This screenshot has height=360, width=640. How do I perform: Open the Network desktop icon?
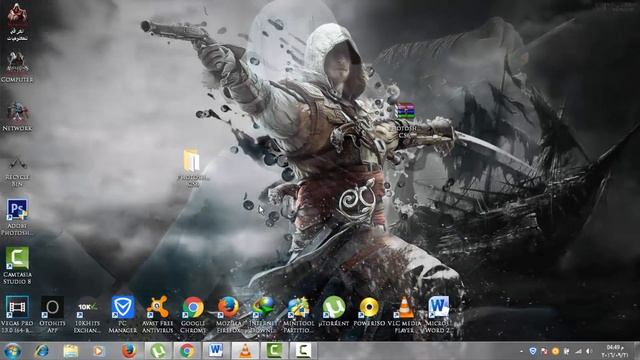pyautogui.click(x=17, y=116)
